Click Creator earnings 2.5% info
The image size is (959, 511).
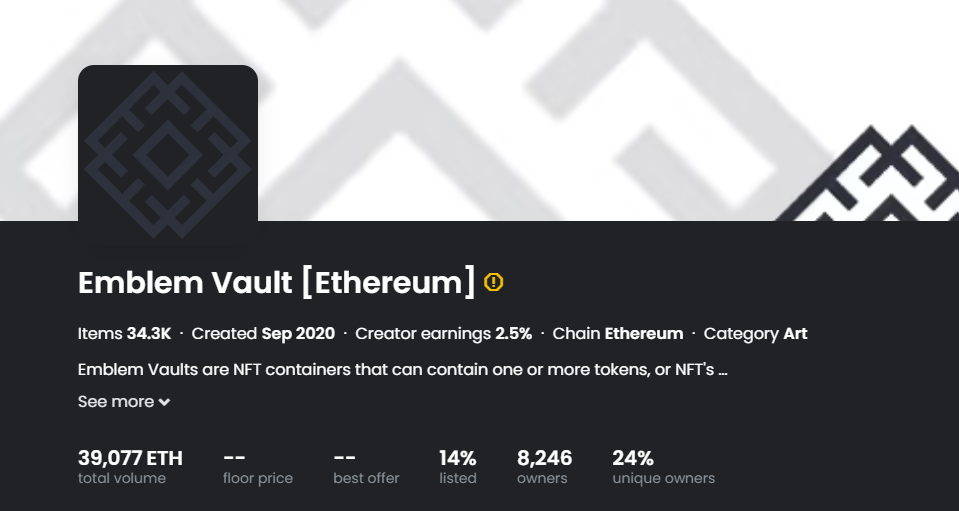[443, 334]
